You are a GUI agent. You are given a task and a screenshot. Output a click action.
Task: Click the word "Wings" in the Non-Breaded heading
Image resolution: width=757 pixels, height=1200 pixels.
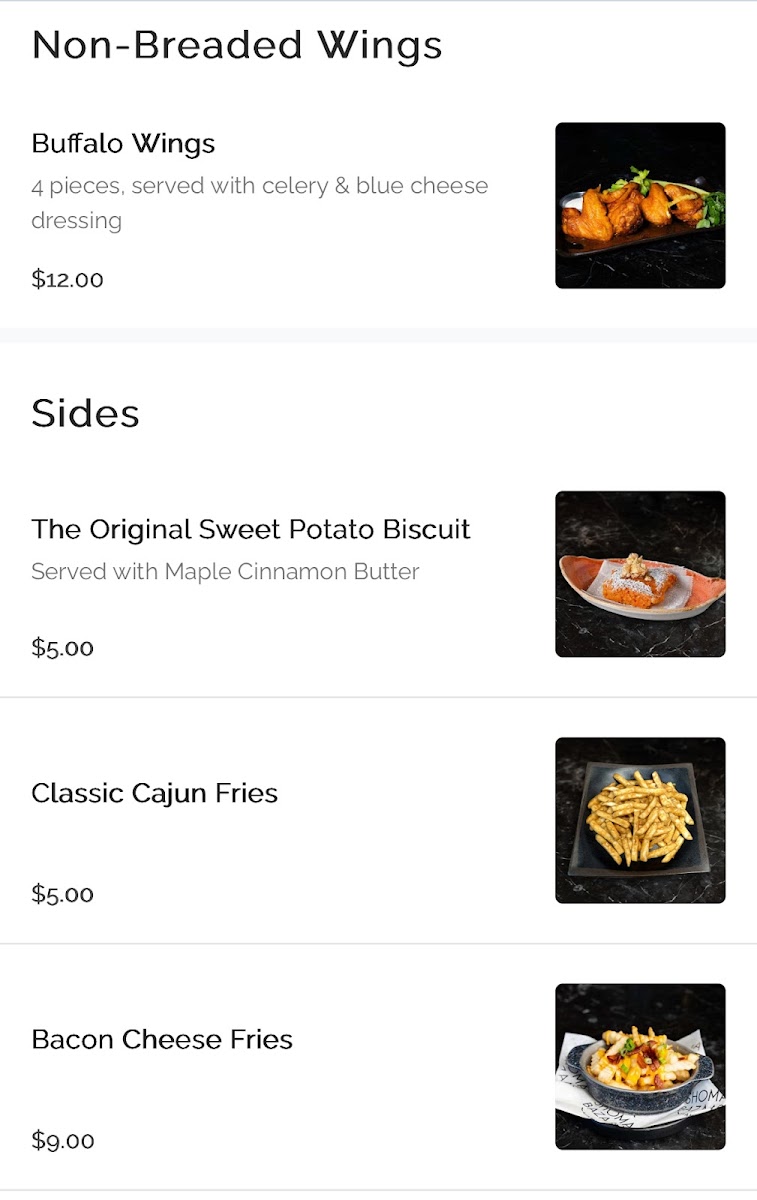(x=379, y=46)
